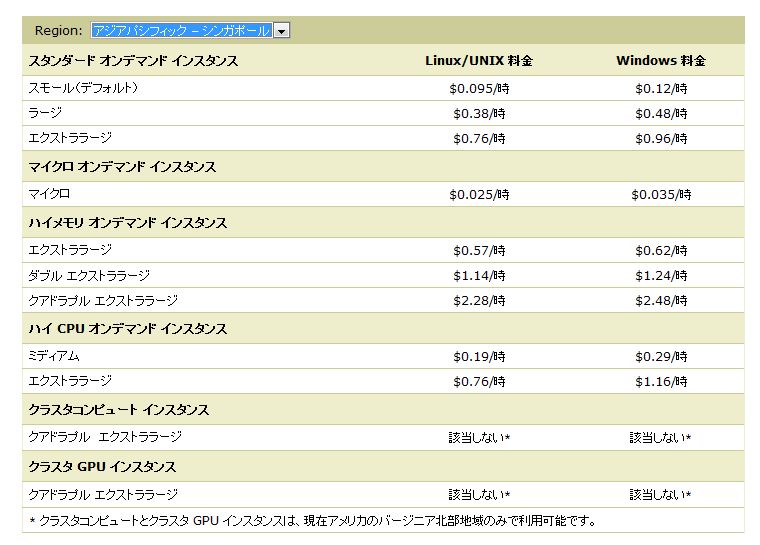Click the $0.035/時 price cell
Viewport: 760px width, 545px height.
click(x=661, y=194)
